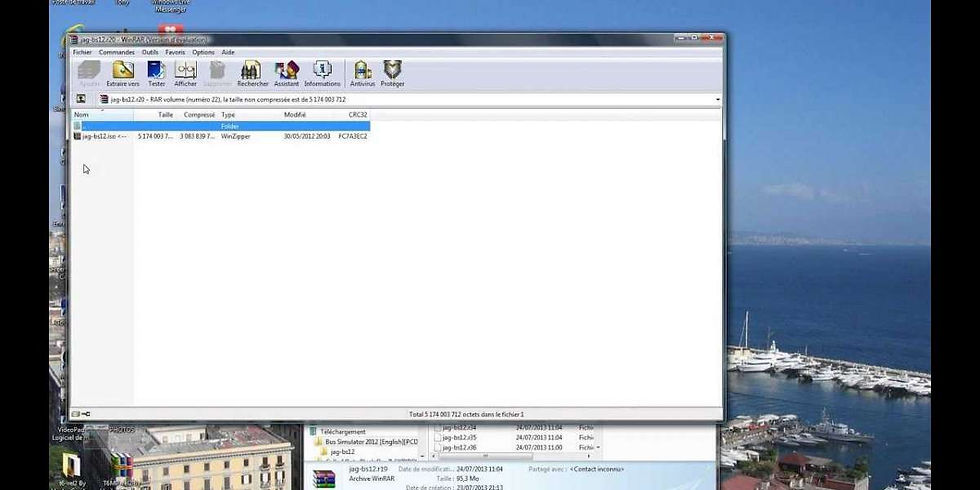Screen dimensions: 980x490
Task: Click the Rechercher binoculars icon
Action: point(252,69)
